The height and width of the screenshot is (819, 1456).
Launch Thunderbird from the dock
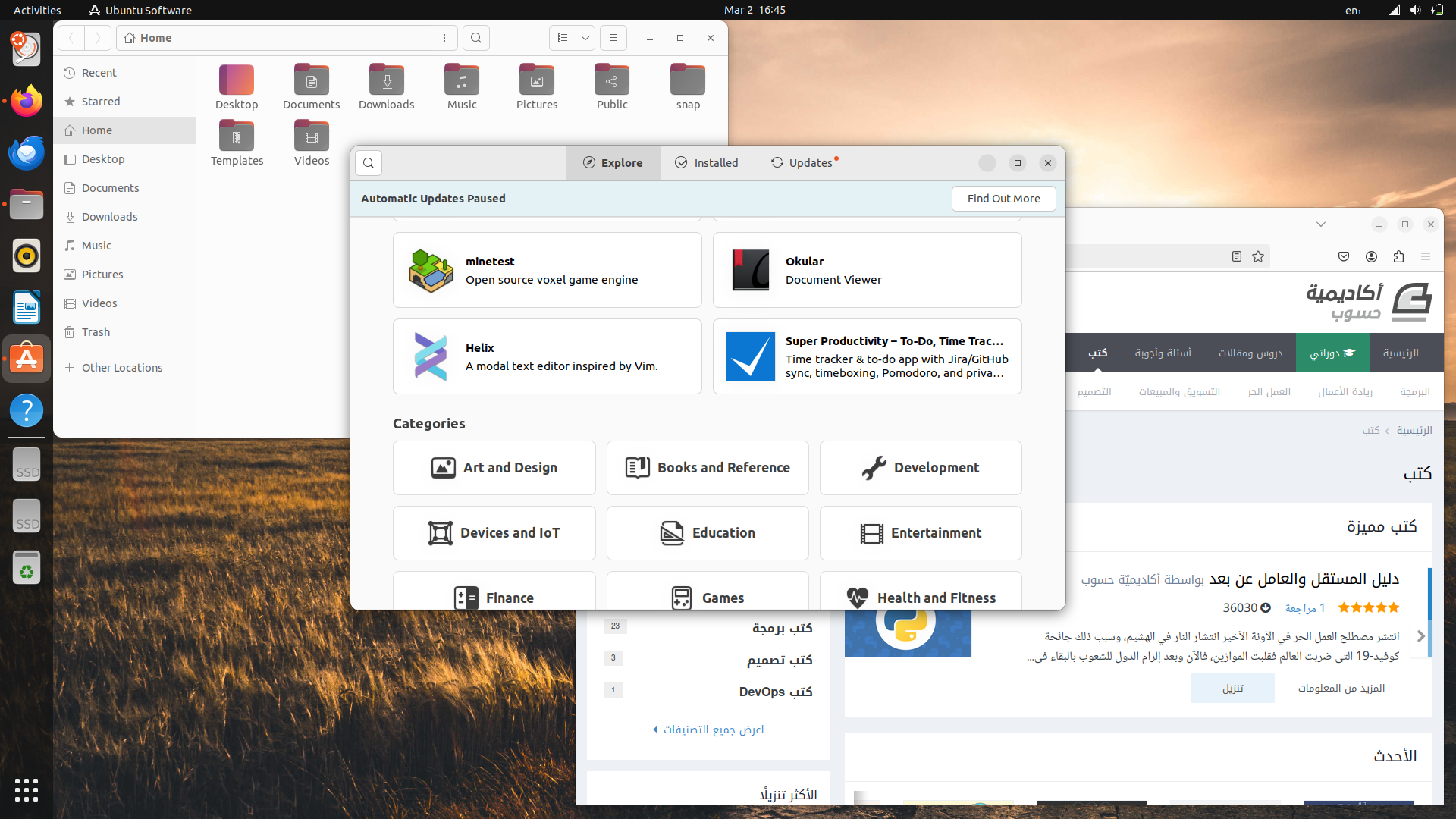point(27,153)
